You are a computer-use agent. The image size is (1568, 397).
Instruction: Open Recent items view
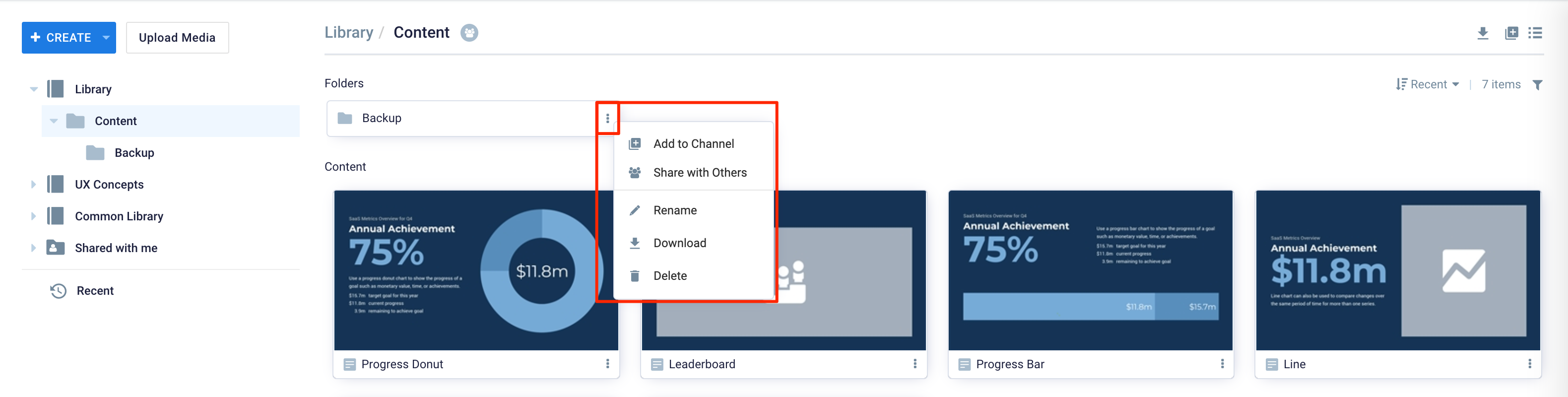click(95, 291)
